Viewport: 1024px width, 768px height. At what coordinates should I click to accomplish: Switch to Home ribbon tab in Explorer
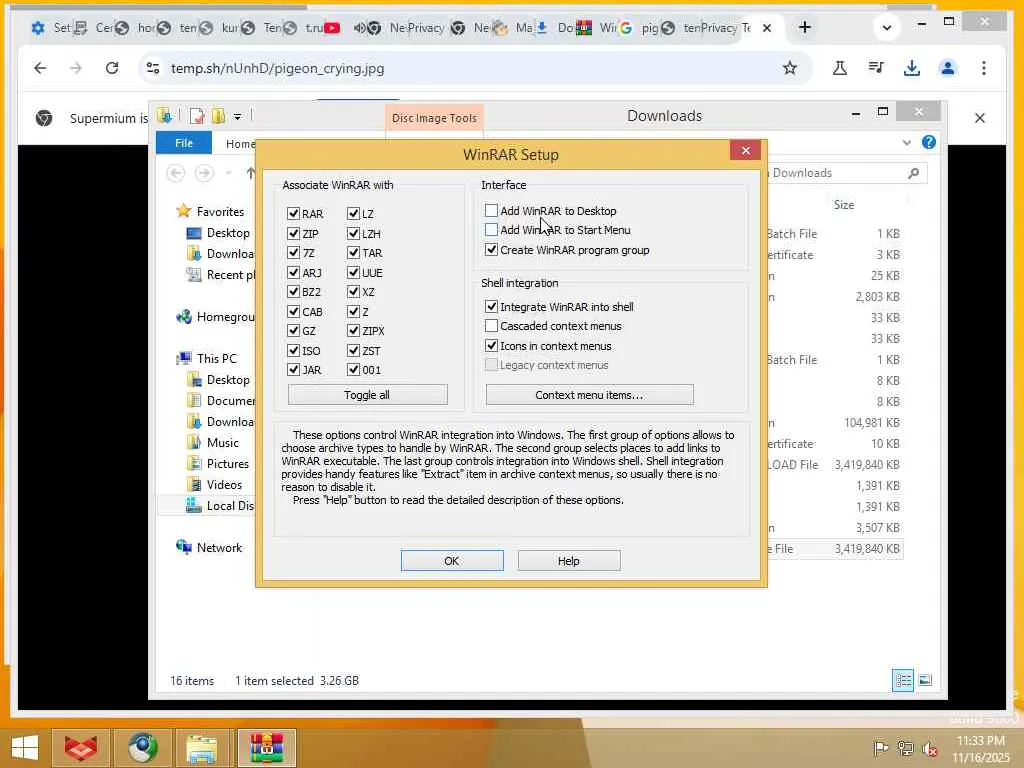[x=240, y=144]
